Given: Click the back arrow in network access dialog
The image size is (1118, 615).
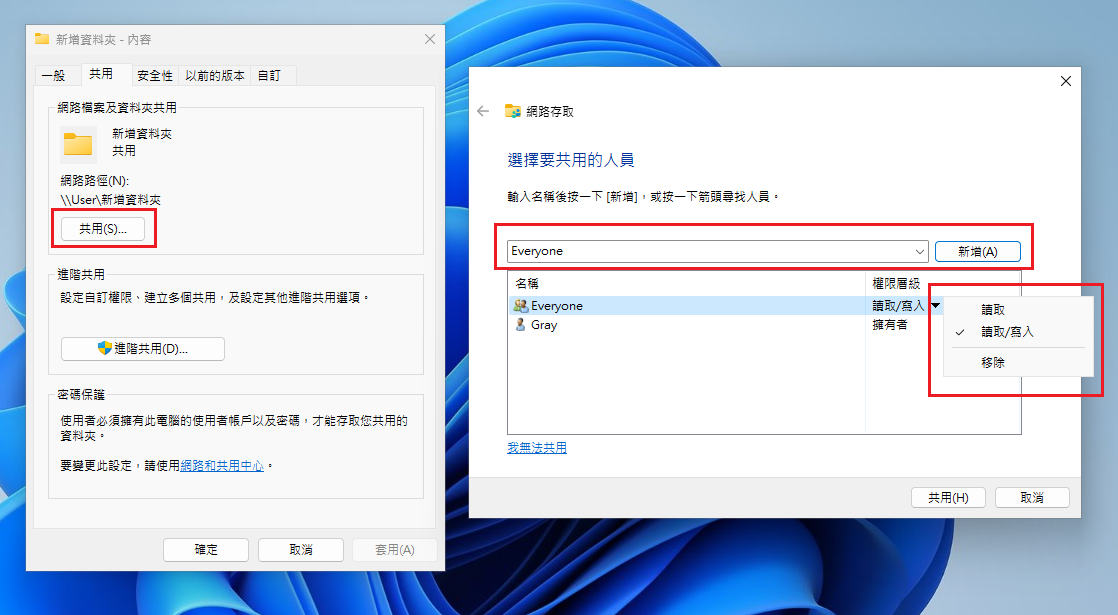Looking at the screenshot, I should tap(483, 111).
